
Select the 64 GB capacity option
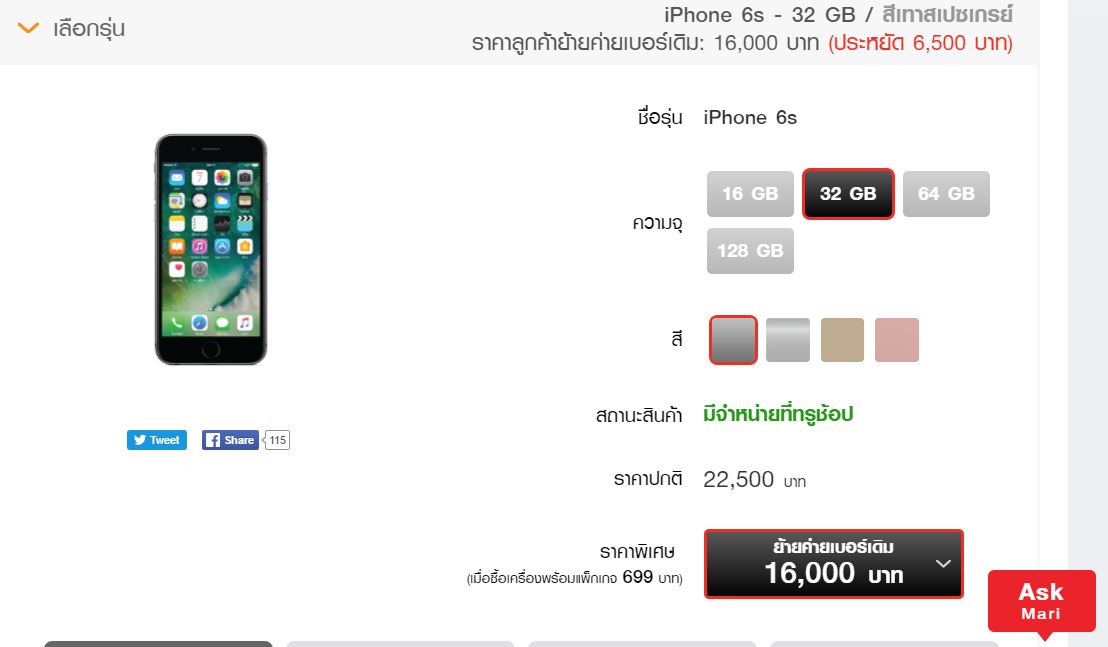[946, 194]
